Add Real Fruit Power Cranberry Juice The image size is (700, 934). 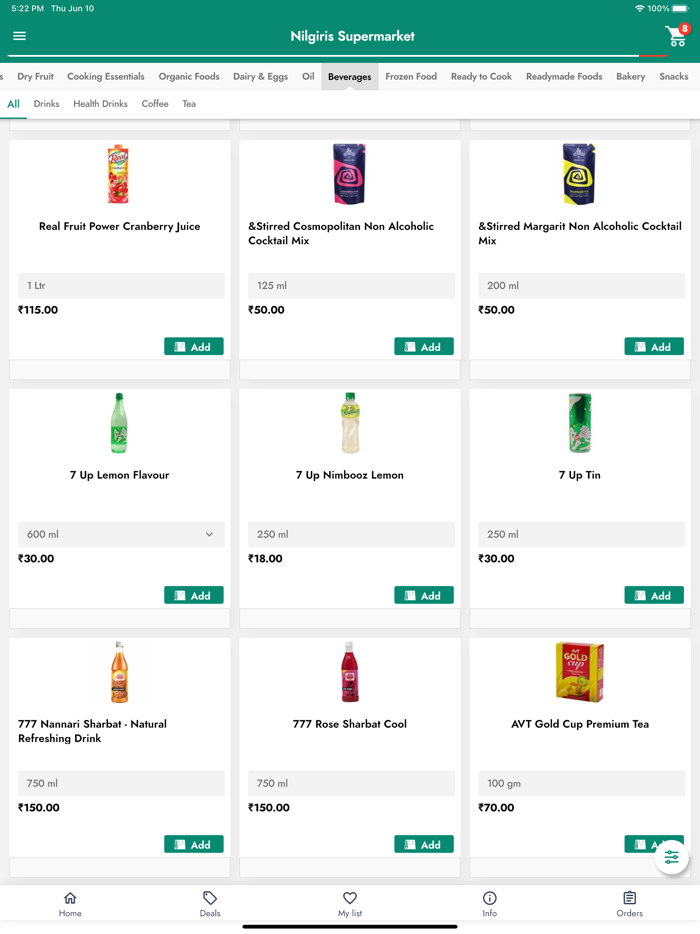pyautogui.click(x=194, y=347)
